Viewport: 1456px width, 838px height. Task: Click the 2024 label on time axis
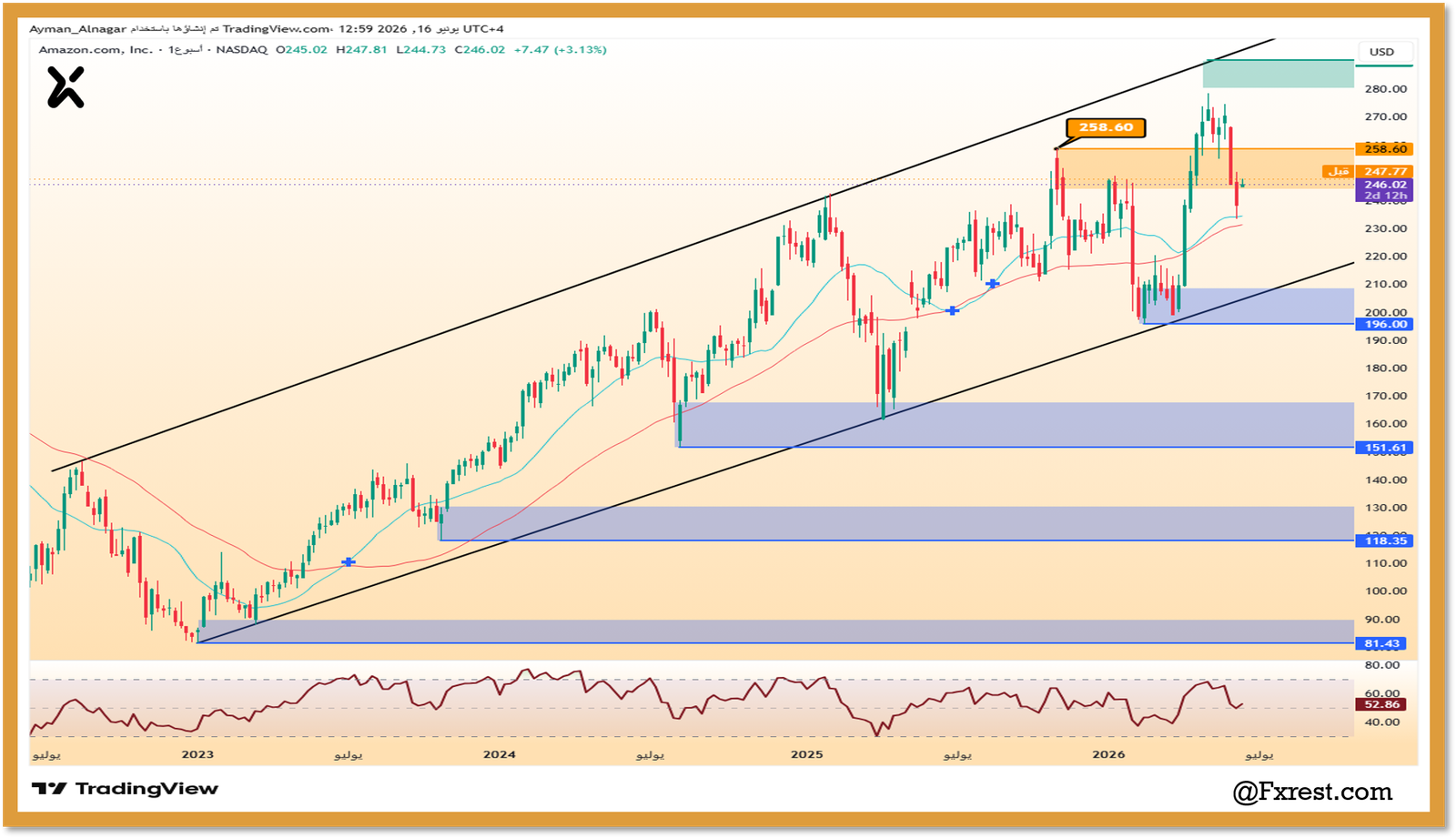500,754
